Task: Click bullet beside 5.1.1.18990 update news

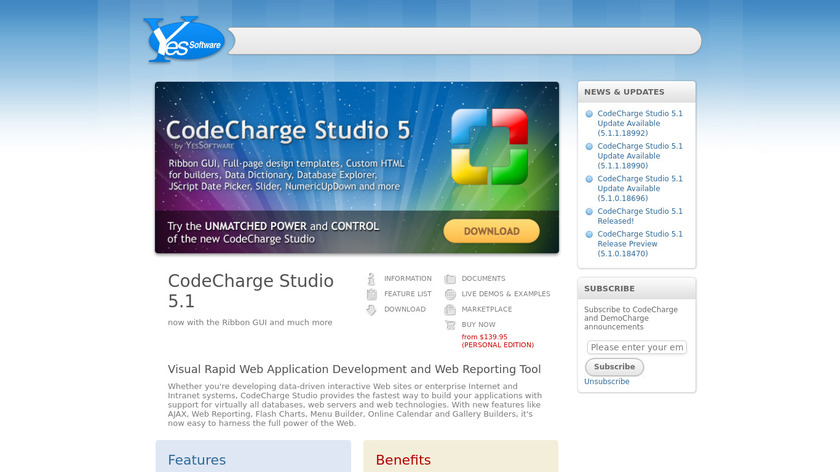Action: [589, 146]
